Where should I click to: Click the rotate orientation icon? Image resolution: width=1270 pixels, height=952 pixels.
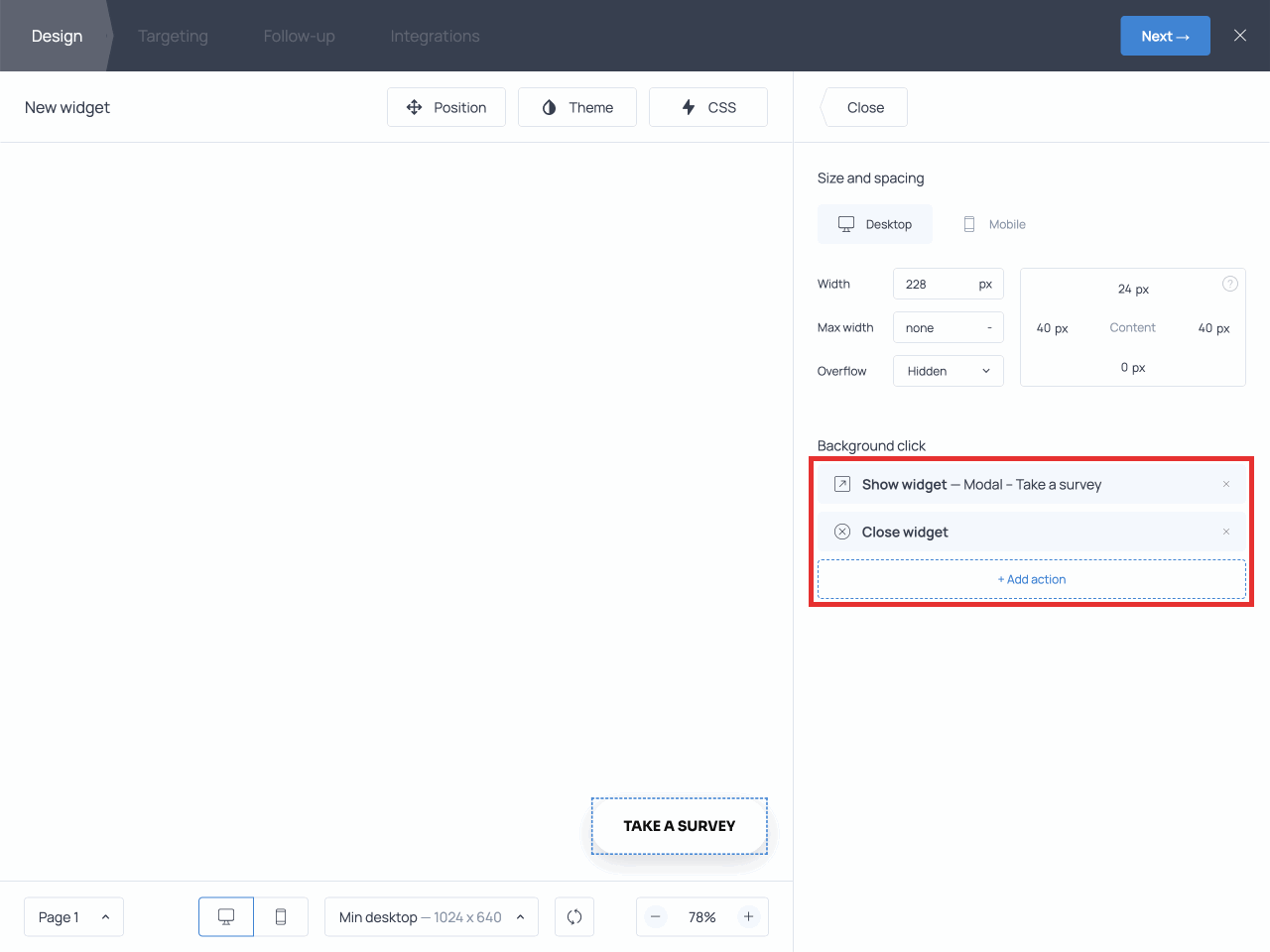tap(574, 916)
